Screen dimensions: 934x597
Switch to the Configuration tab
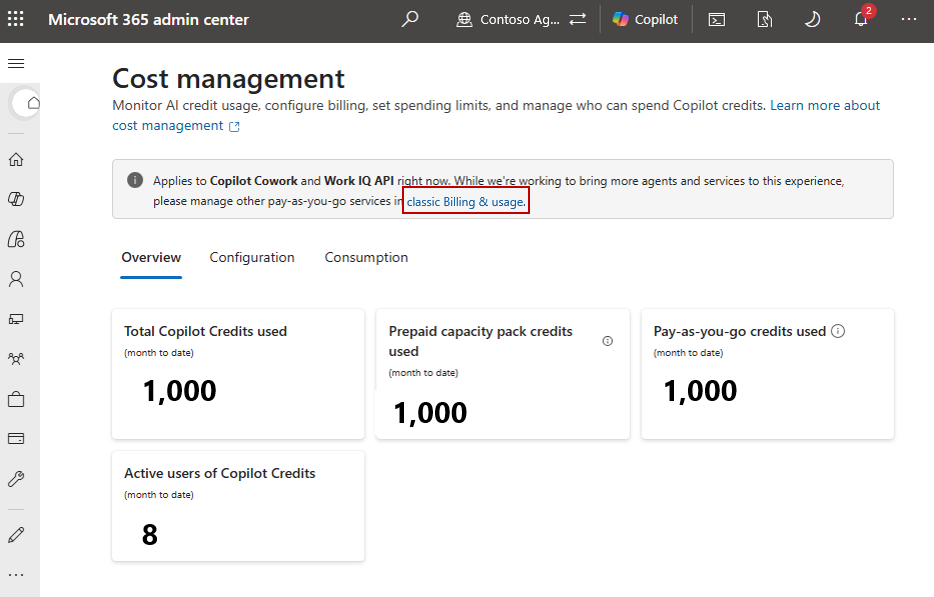click(x=252, y=257)
